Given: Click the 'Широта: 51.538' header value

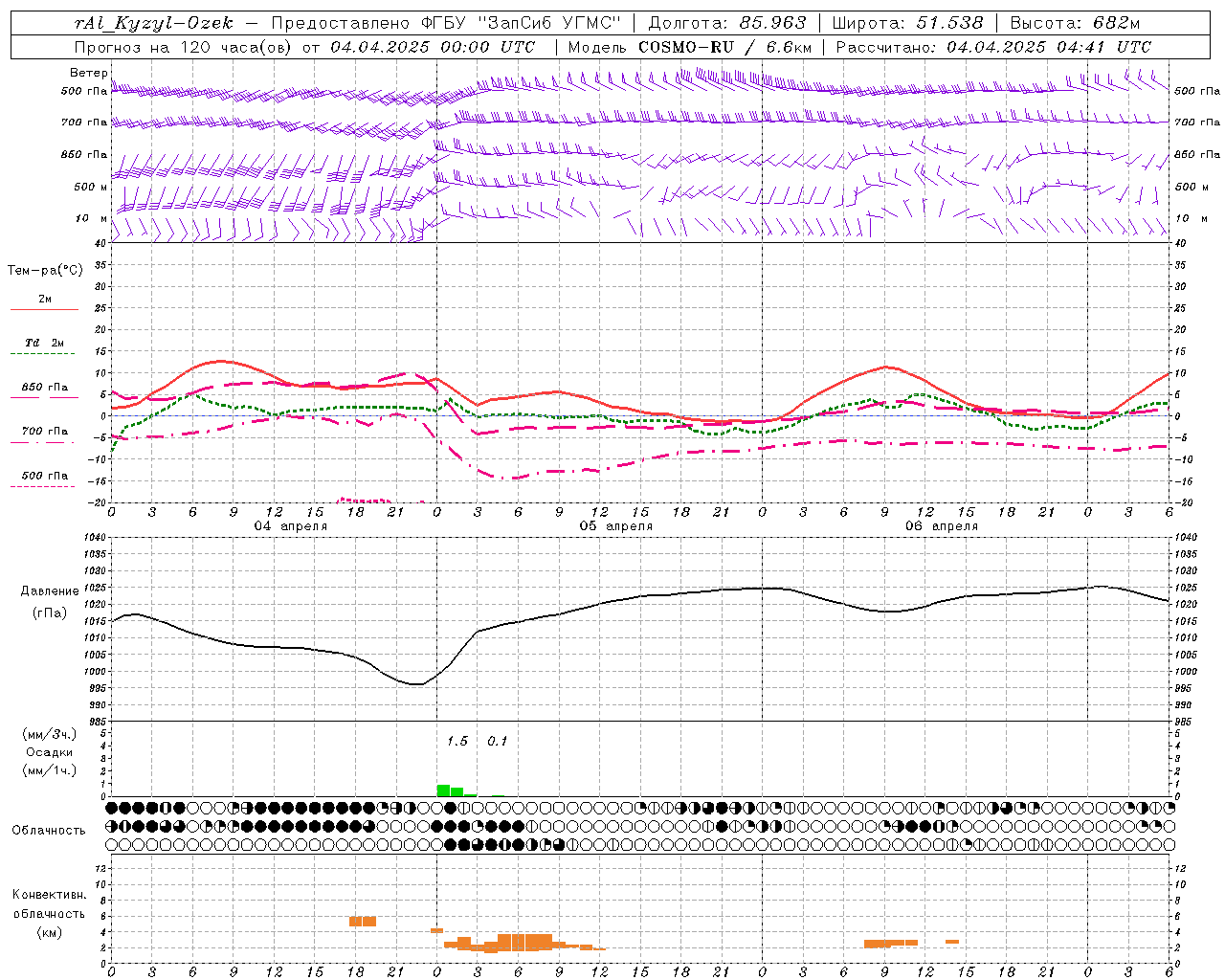Looking at the screenshot, I should point(907,24).
